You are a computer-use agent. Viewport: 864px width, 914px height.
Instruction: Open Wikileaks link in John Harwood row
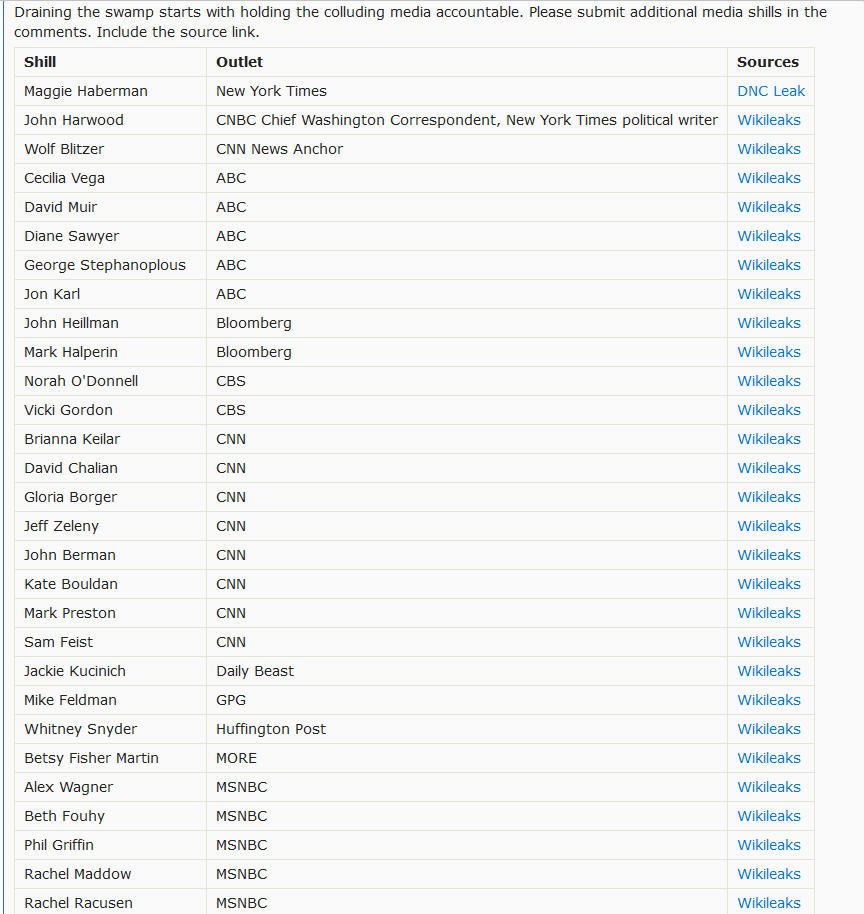768,120
